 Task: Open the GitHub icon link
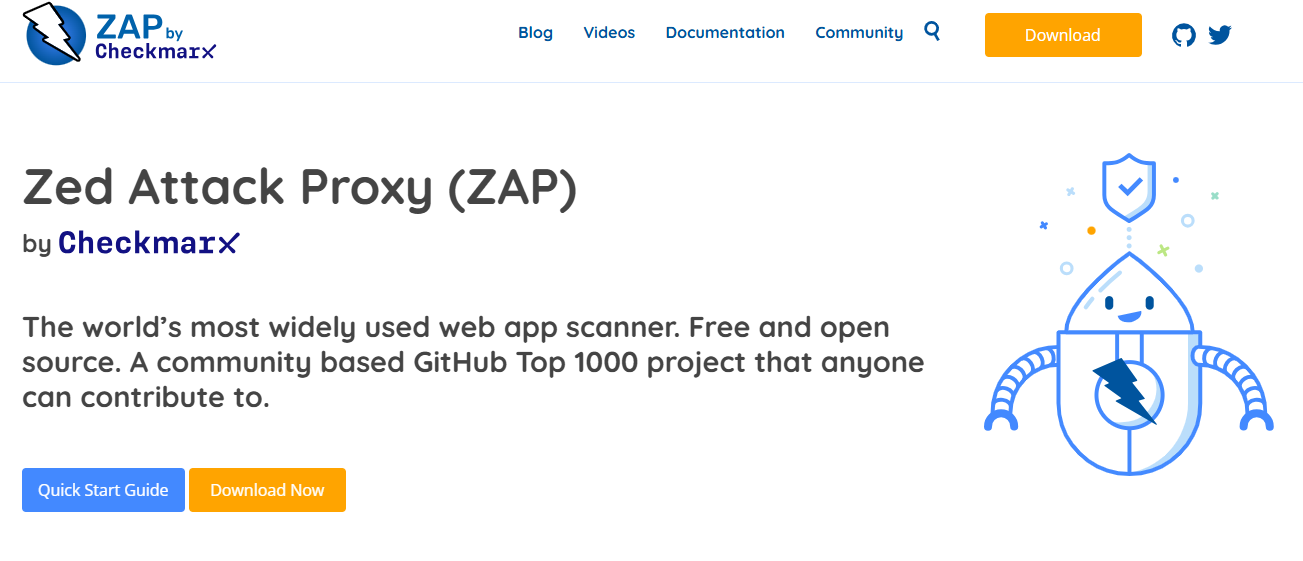(x=1184, y=35)
